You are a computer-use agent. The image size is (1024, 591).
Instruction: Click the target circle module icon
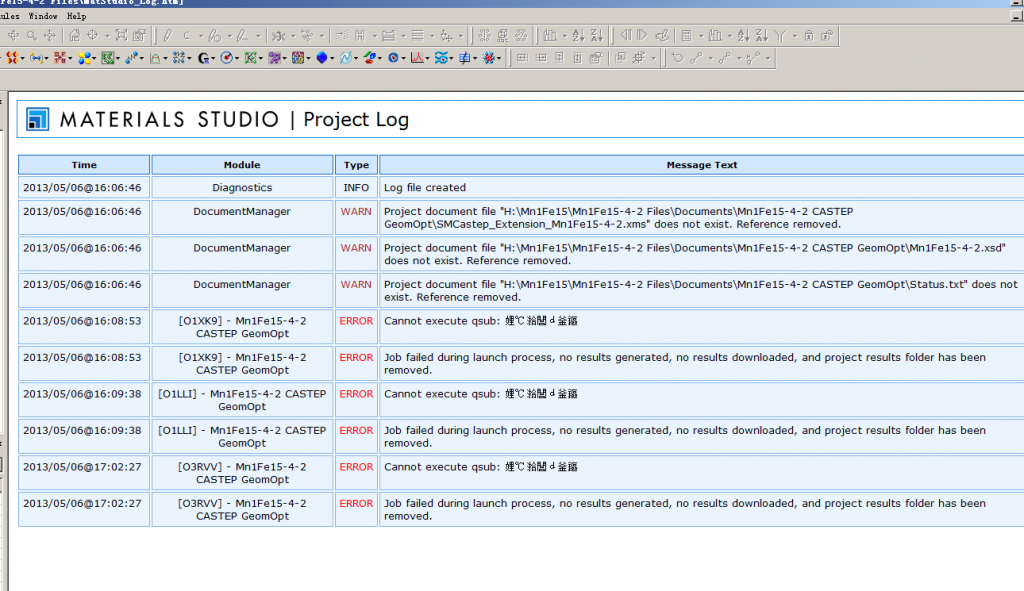click(x=227, y=58)
